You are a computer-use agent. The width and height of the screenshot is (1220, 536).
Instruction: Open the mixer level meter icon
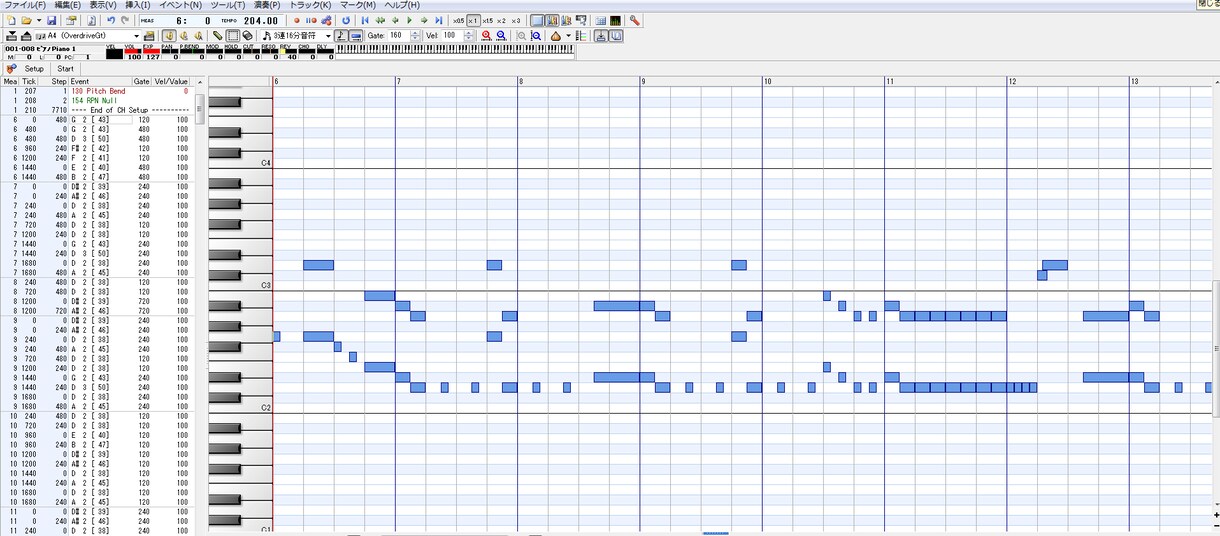[615, 20]
